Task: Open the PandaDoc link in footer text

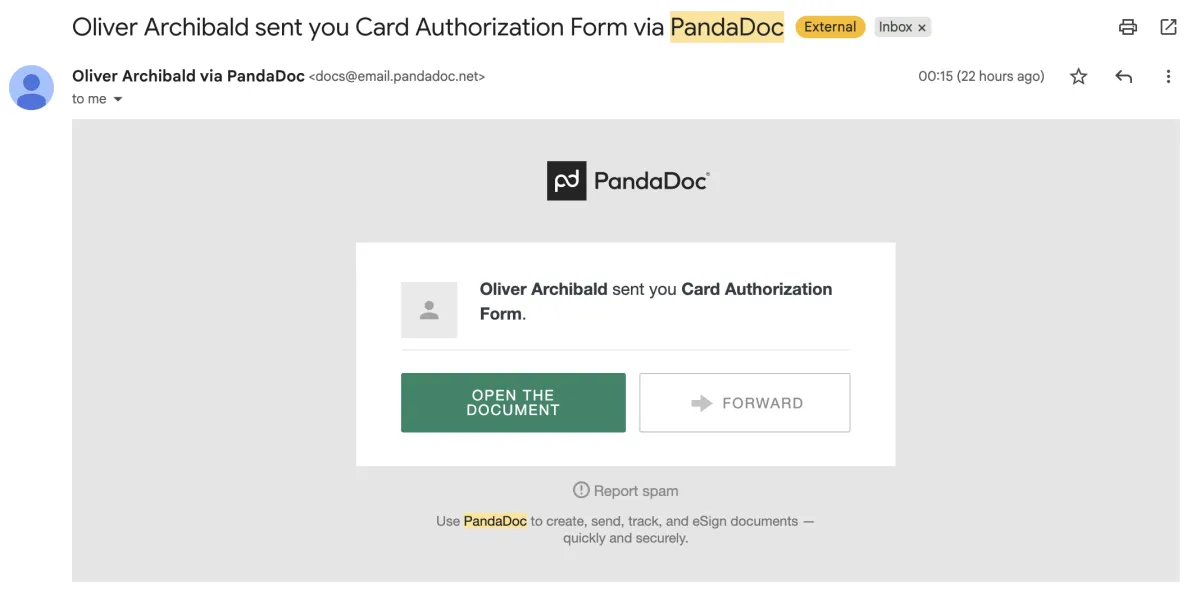Action: [x=495, y=521]
